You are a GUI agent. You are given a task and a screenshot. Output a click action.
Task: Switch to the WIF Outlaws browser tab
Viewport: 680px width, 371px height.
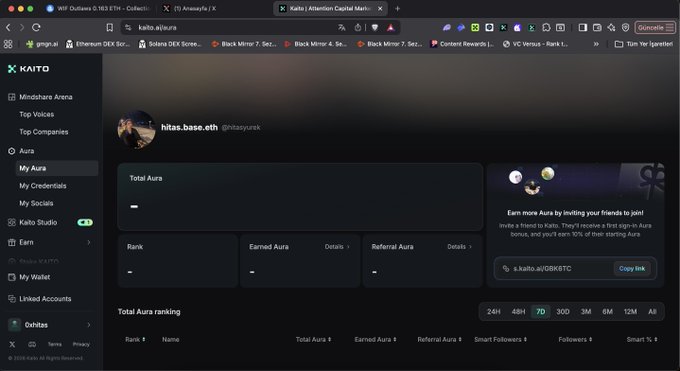coord(98,8)
